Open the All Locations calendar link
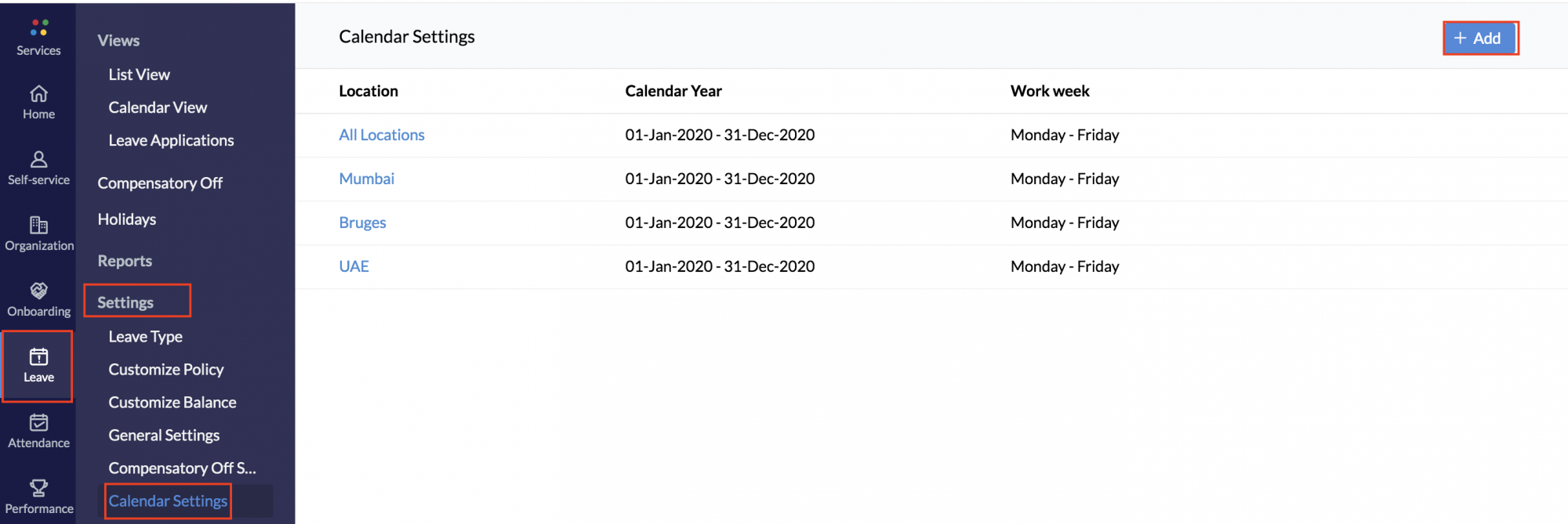Screen dimensions: 1568x524 pyautogui.click(x=382, y=135)
